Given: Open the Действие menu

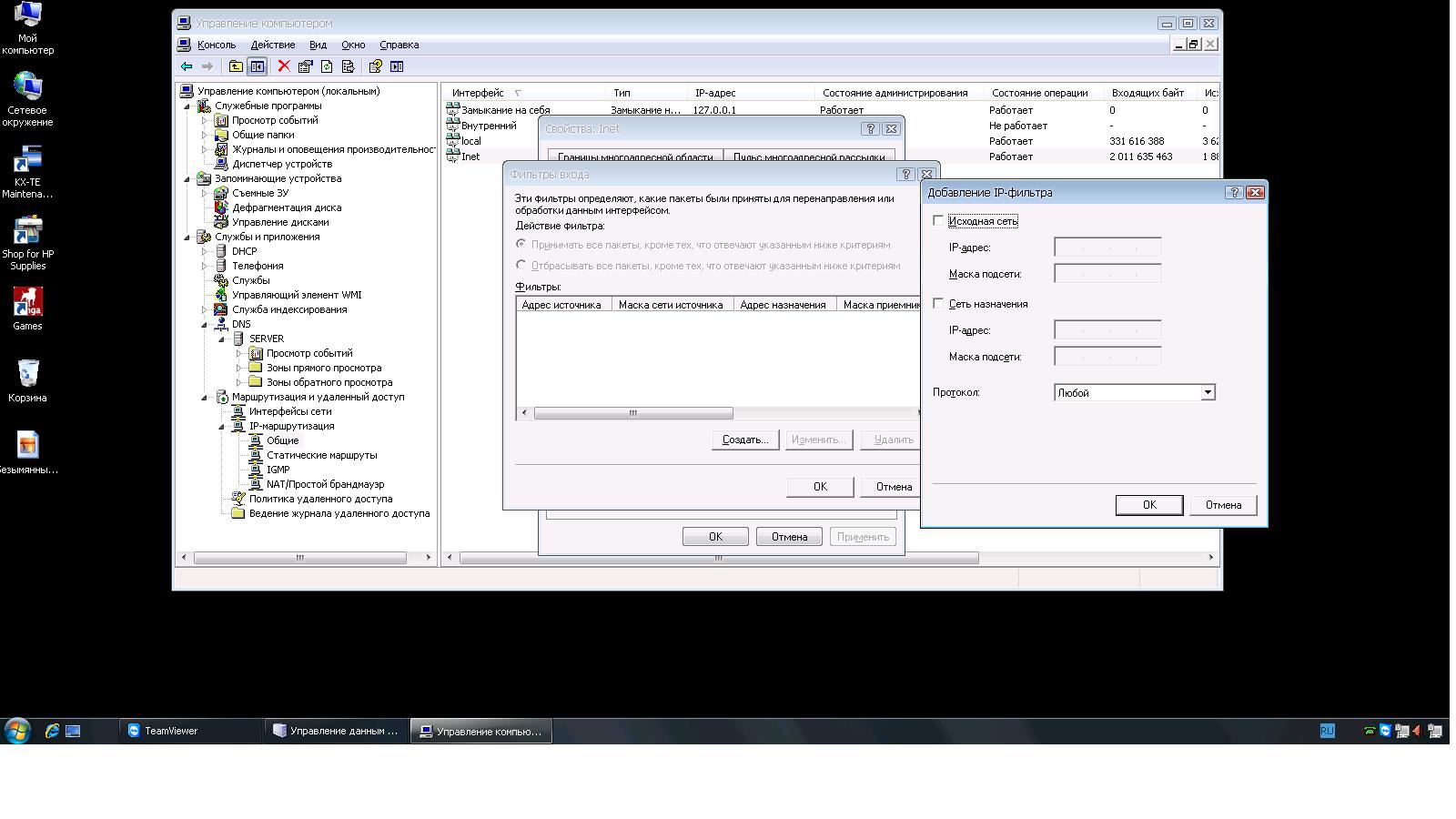Looking at the screenshot, I should click(272, 45).
